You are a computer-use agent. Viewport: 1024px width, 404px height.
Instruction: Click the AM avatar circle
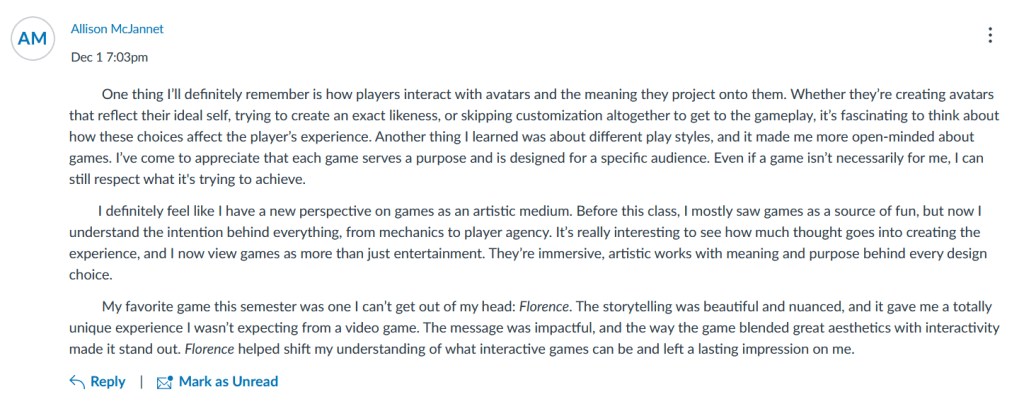click(32, 39)
